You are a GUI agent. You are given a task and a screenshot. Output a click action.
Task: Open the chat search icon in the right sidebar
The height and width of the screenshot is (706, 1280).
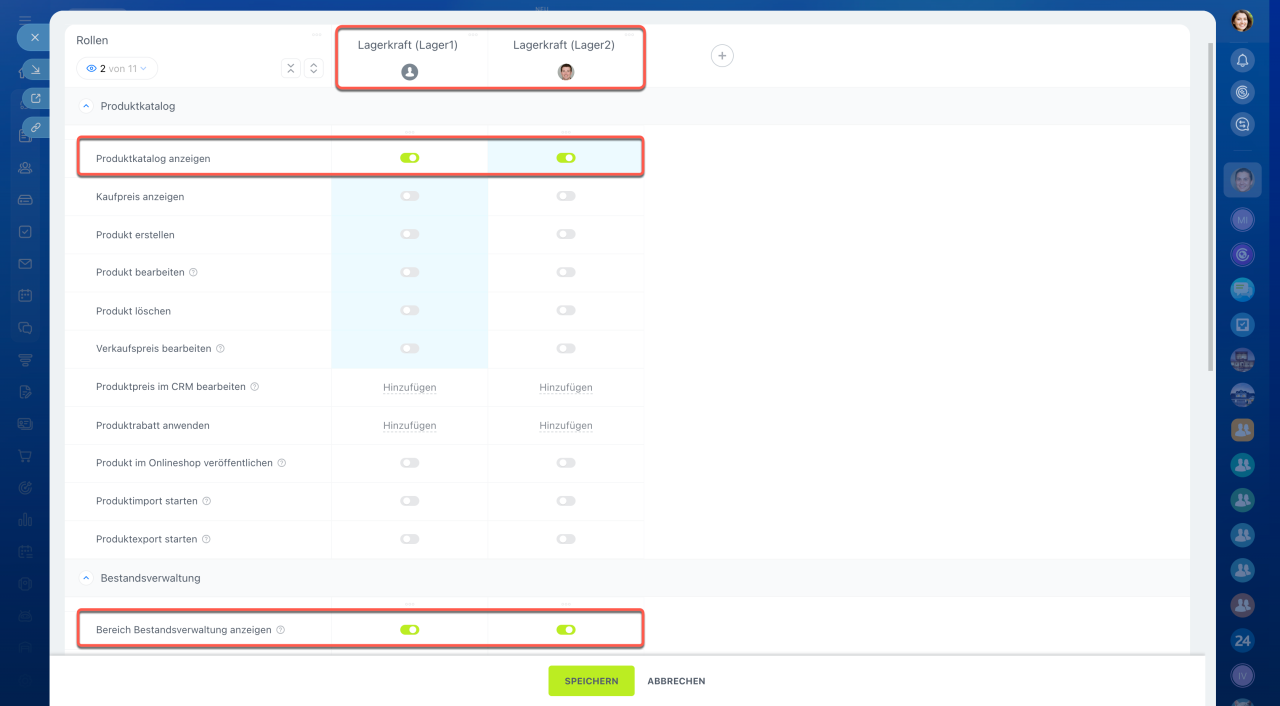pos(1242,124)
